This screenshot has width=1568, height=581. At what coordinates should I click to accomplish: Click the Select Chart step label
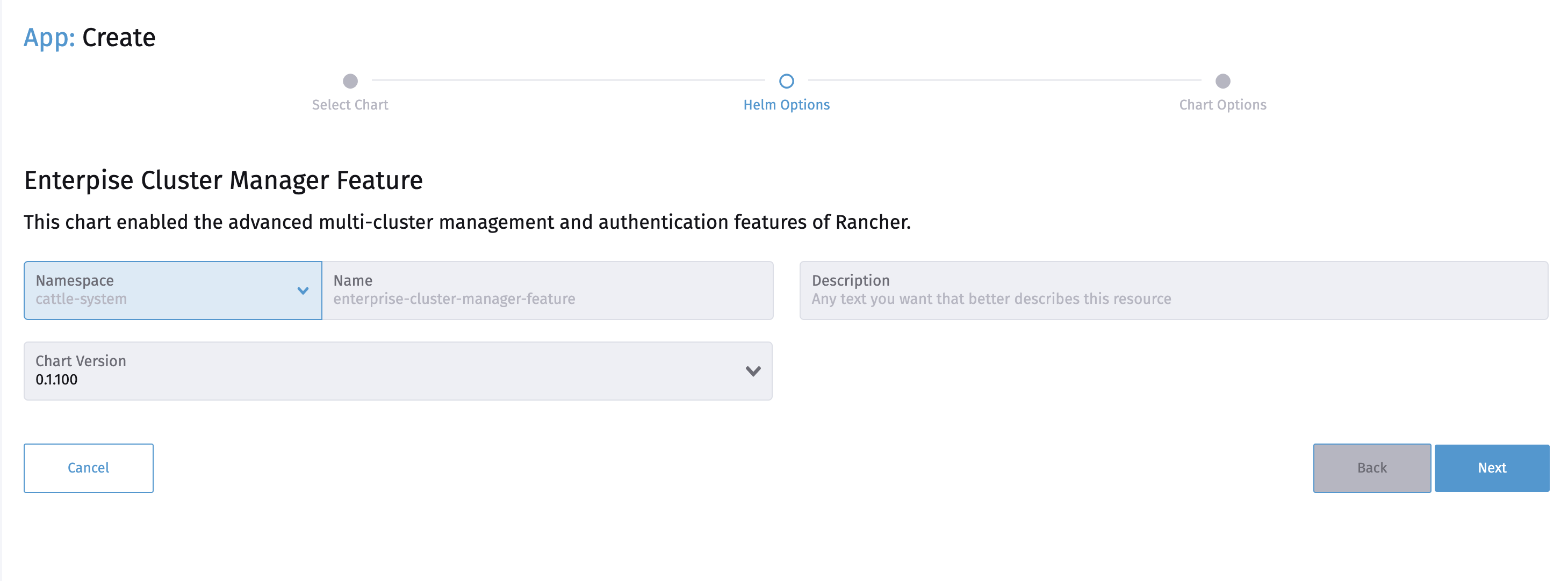[350, 105]
